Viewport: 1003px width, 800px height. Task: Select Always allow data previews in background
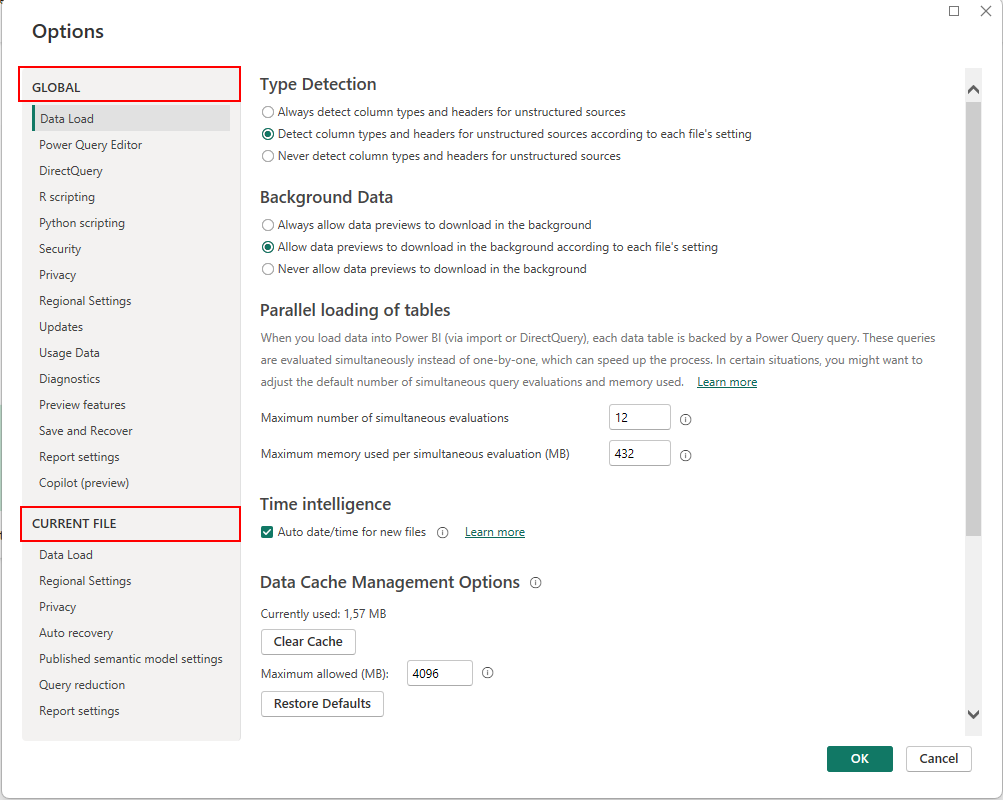point(267,225)
